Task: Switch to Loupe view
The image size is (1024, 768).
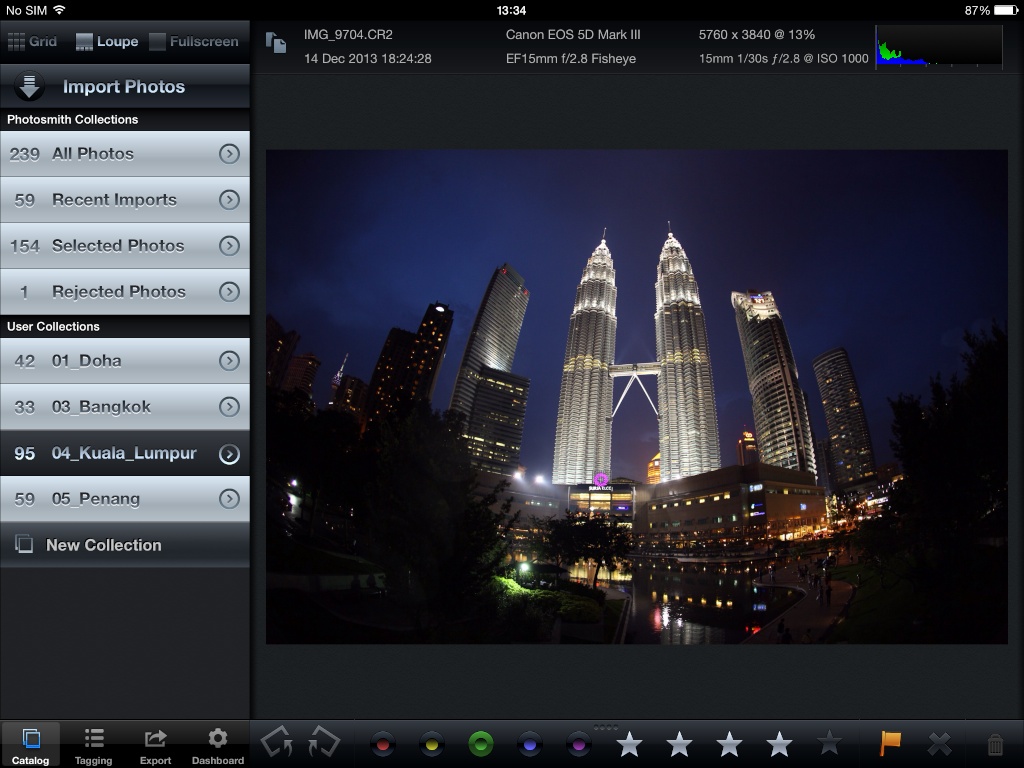Action: click(107, 42)
